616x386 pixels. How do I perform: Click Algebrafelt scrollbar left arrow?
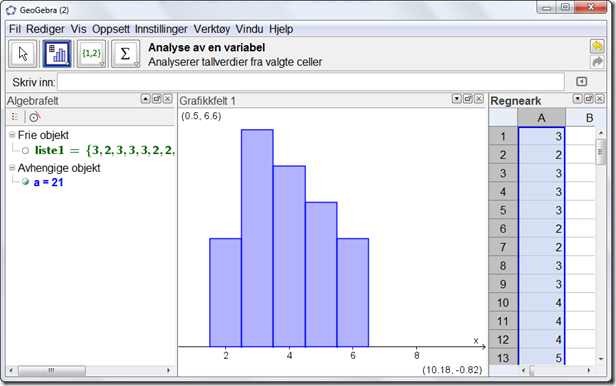tap(11, 370)
